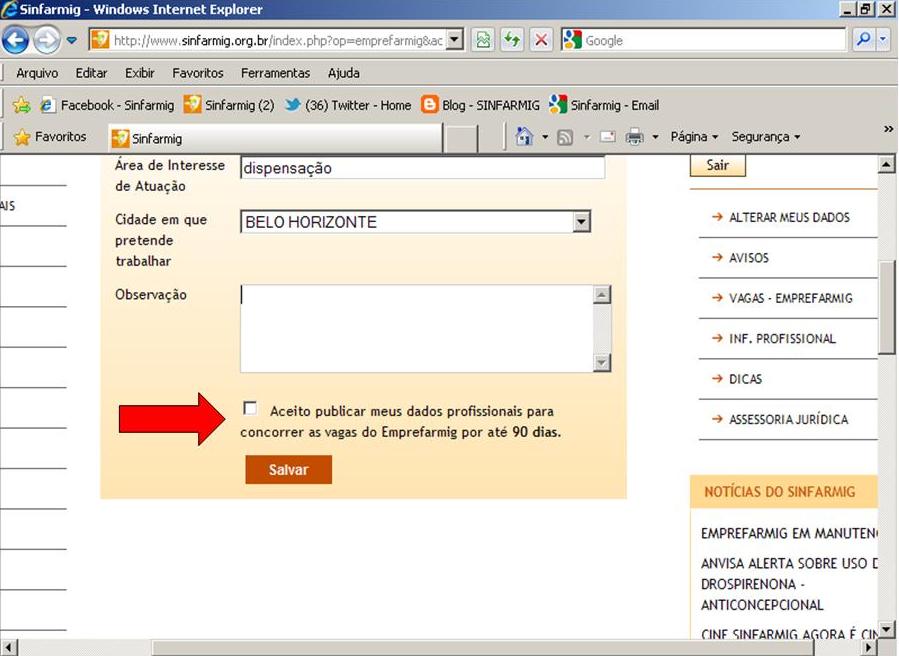Check the Aceito publicar meus dados checkbox
This screenshot has width=899, height=656.
pyautogui.click(x=250, y=408)
